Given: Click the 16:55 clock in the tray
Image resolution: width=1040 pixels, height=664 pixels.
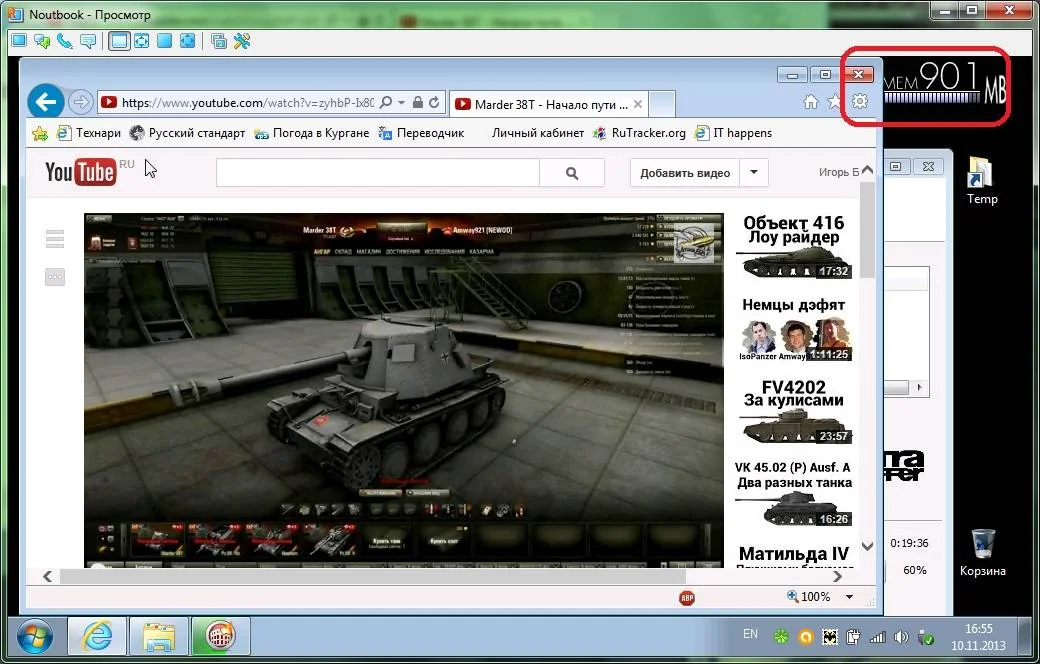Looking at the screenshot, I should 978,628.
